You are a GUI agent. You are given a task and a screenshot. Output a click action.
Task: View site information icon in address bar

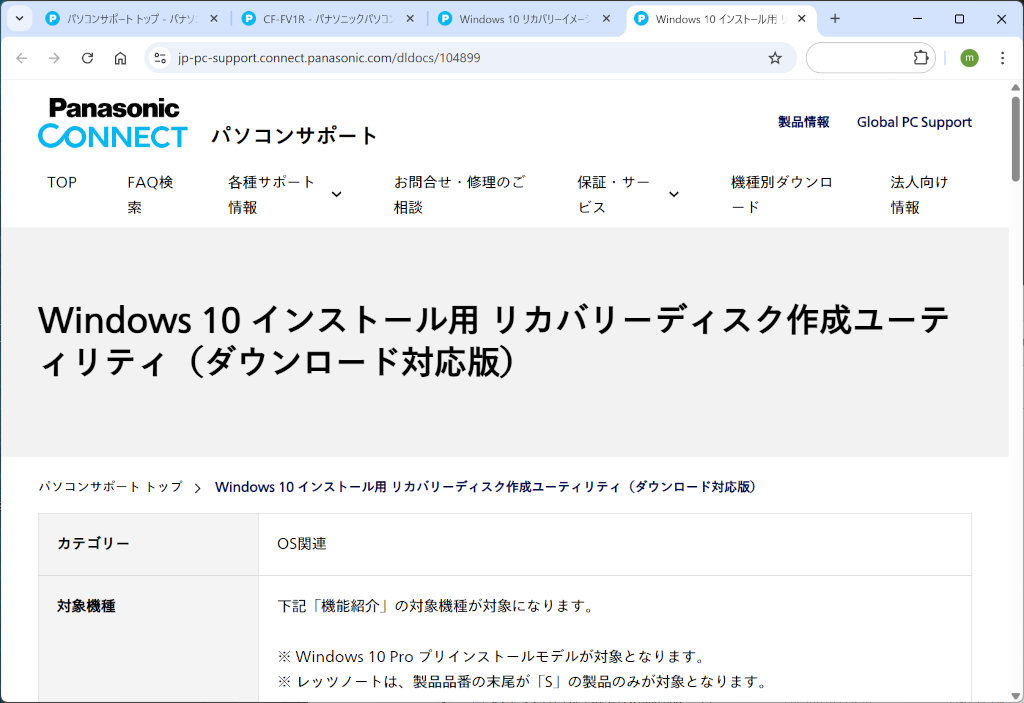click(x=160, y=58)
